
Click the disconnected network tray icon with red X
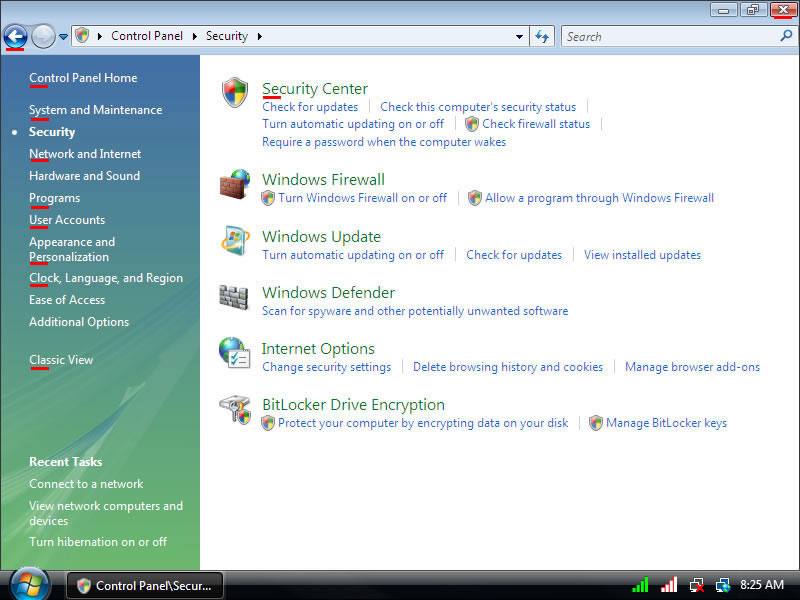(x=696, y=585)
